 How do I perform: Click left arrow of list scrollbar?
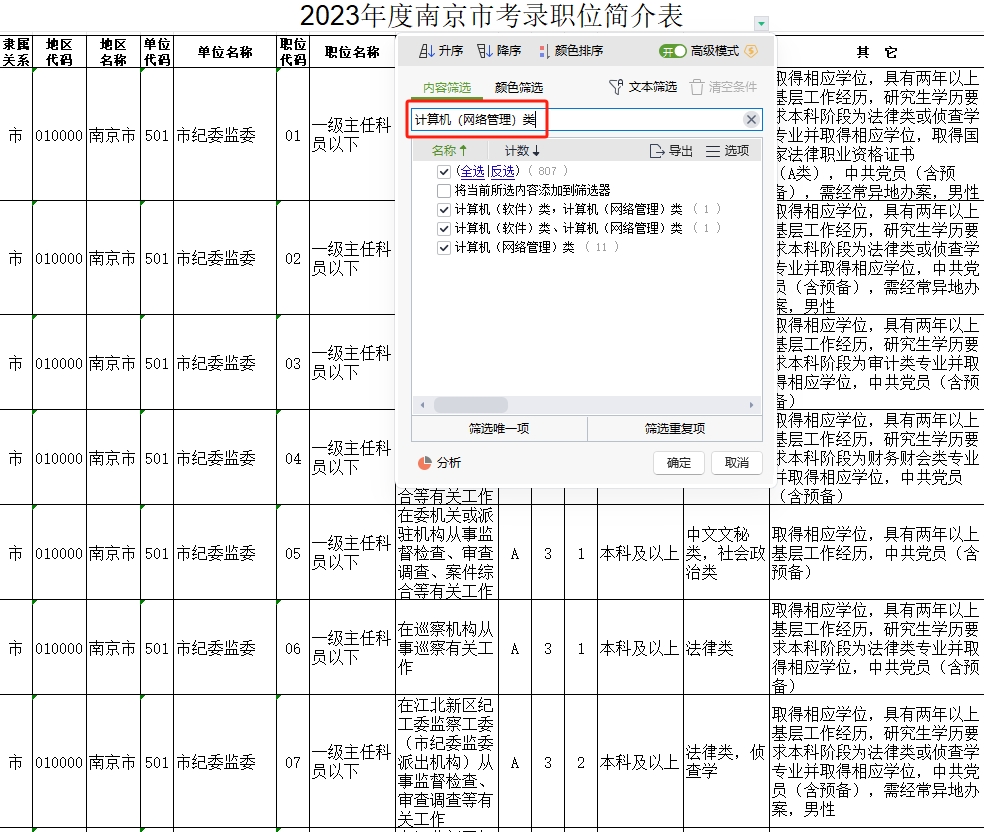[422, 405]
